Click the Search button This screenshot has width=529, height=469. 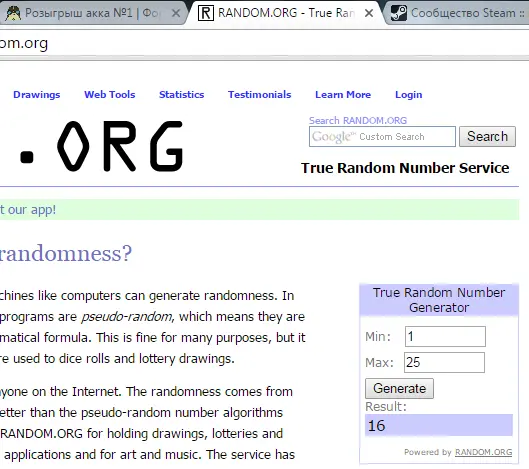(x=487, y=137)
